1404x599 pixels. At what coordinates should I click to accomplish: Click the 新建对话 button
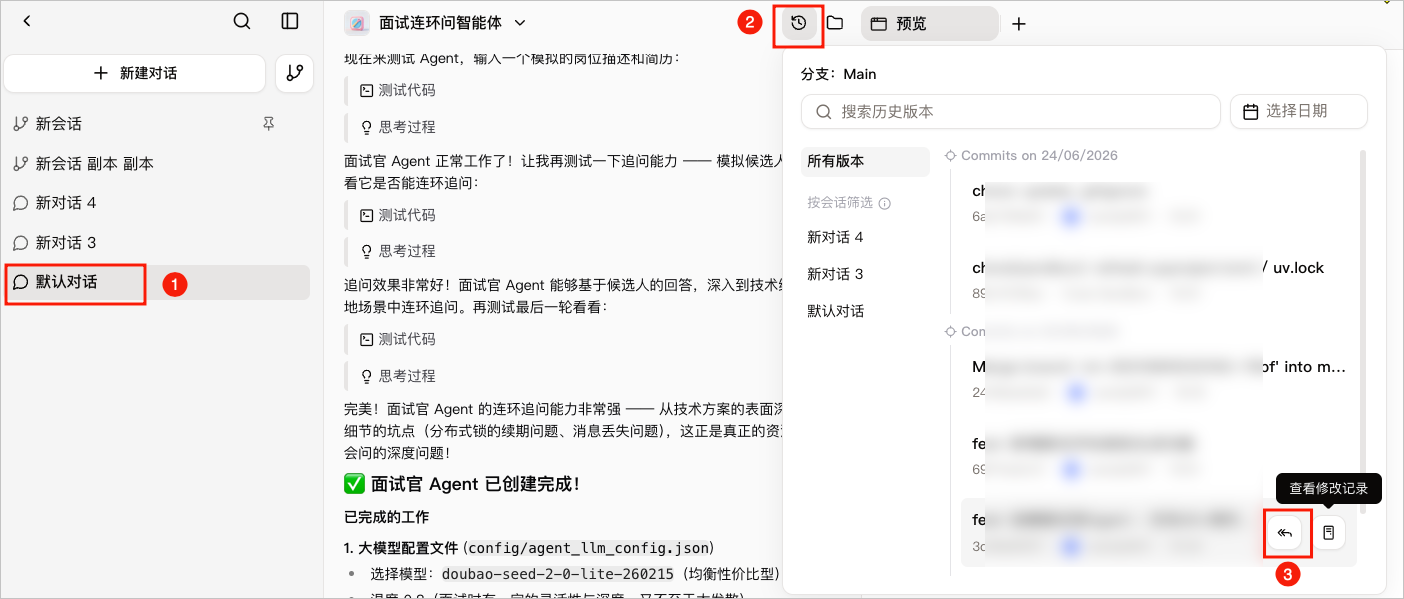coord(135,73)
